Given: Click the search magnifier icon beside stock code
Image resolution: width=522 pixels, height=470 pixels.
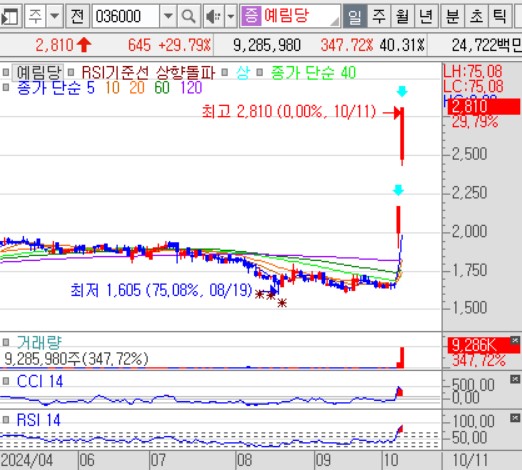Looking at the screenshot, I should pos(189,16).
